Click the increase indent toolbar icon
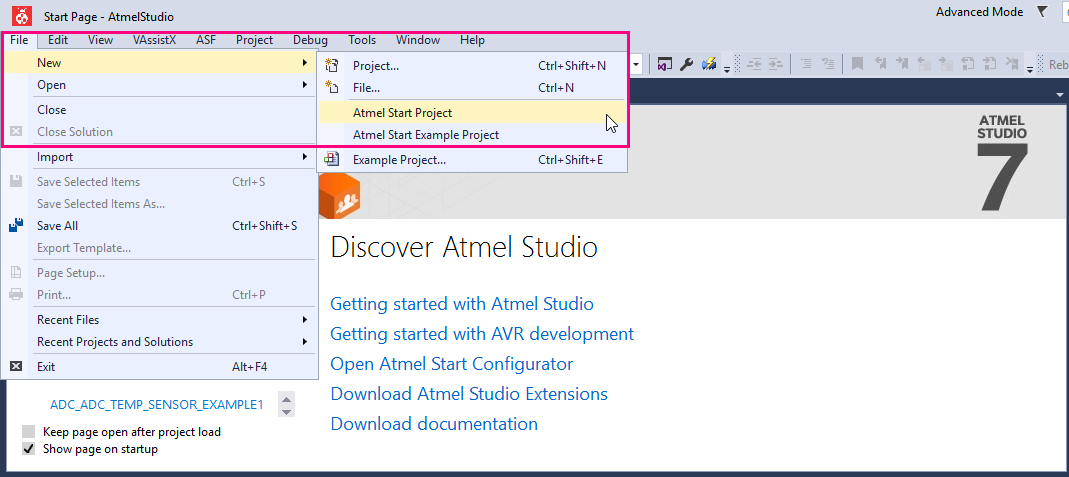The width and height of the screenshot is (1069, 477). coord(776,64)
